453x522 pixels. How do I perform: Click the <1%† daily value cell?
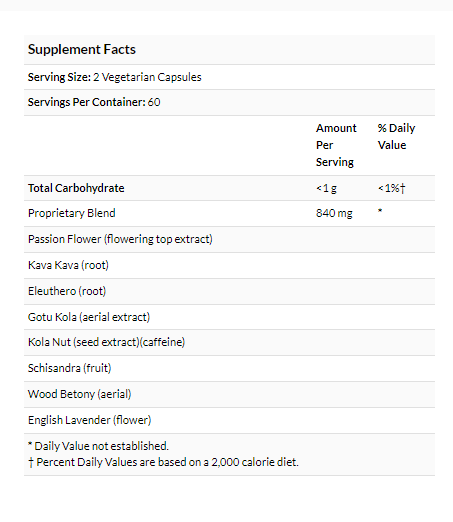391,188
